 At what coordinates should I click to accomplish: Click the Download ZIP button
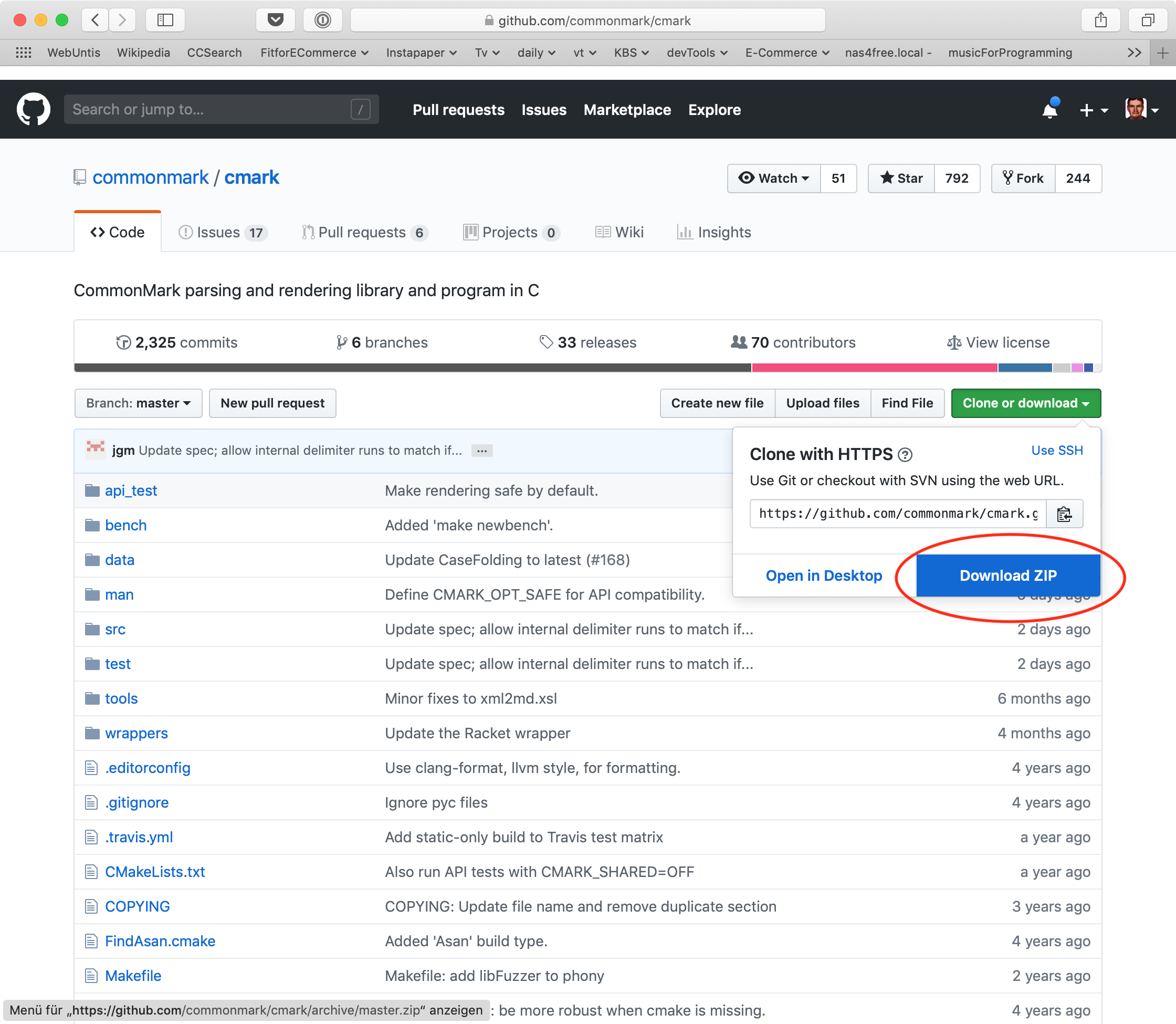click(x=1008, y=576)
